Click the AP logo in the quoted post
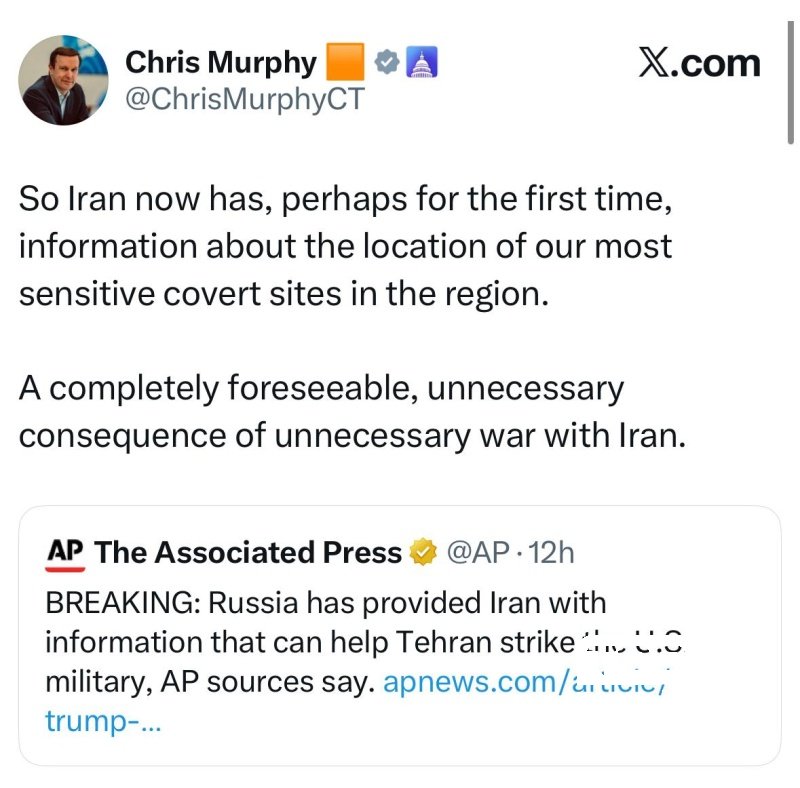800x788 pixels. 65,554
